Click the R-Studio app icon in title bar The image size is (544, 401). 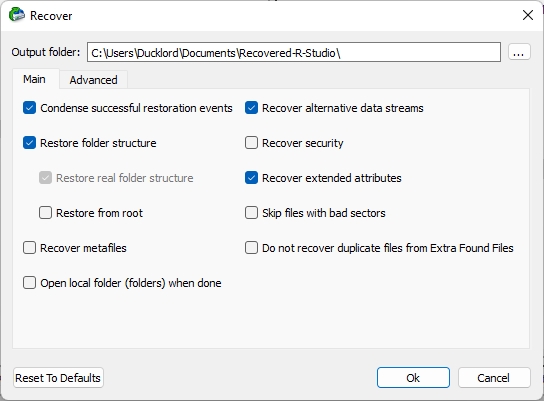[x=17, y=15]
